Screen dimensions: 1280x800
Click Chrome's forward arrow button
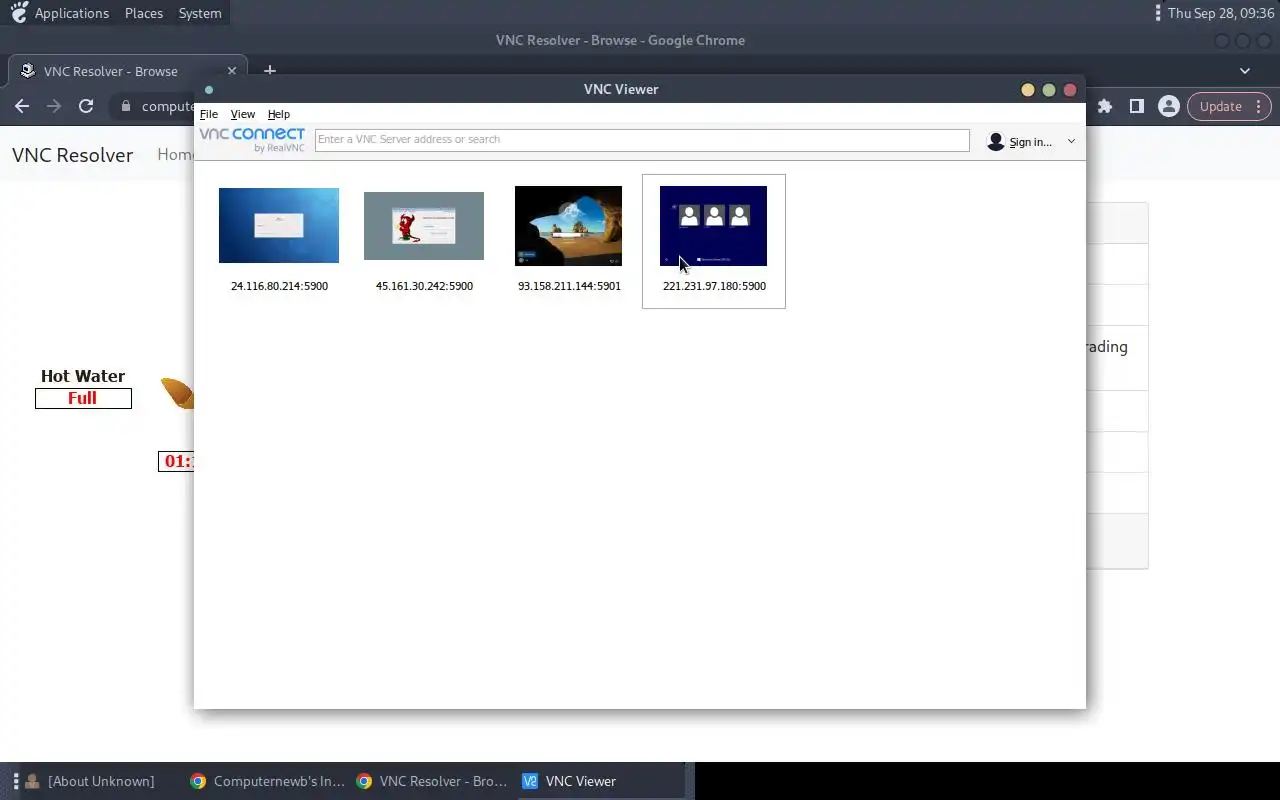coord(54,106)
